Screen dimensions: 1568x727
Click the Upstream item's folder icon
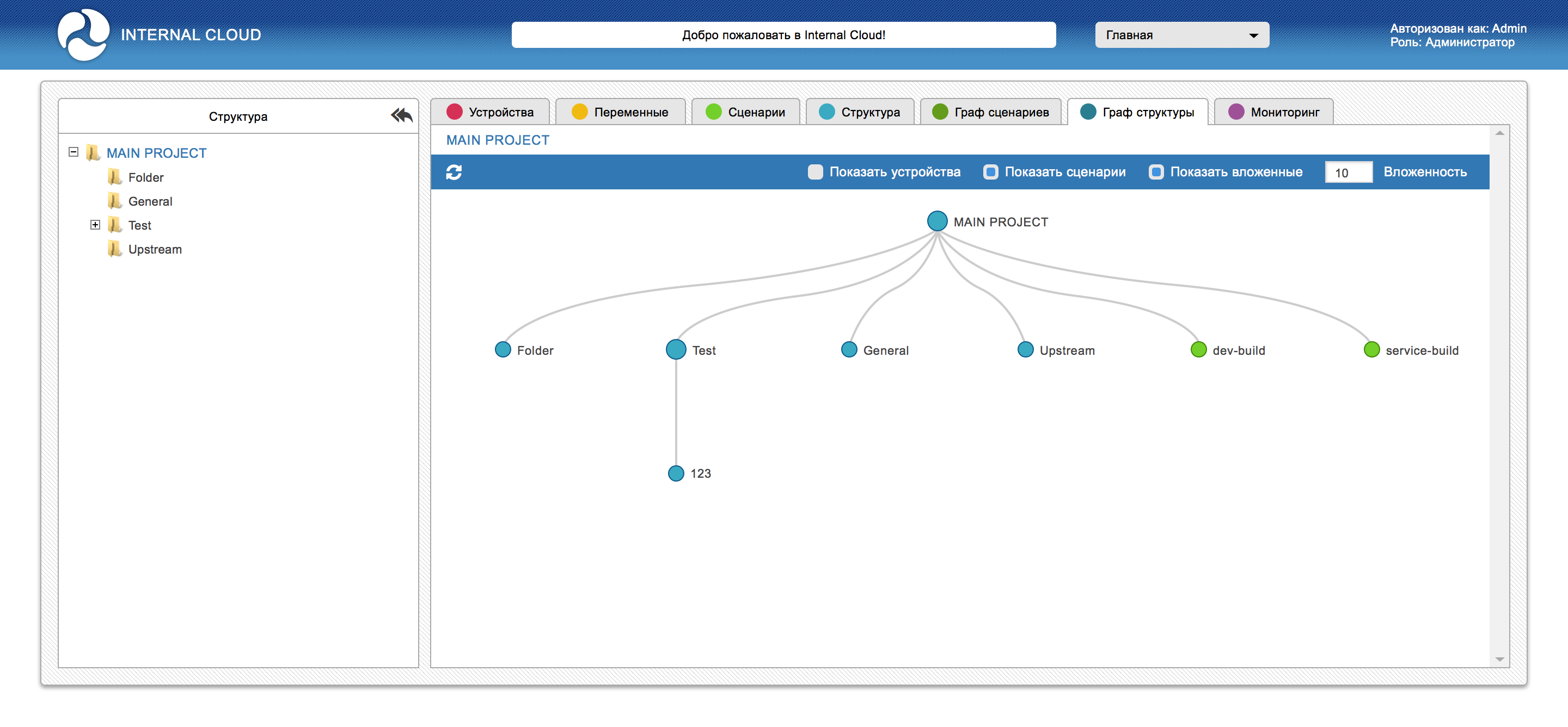pos(114,249)
